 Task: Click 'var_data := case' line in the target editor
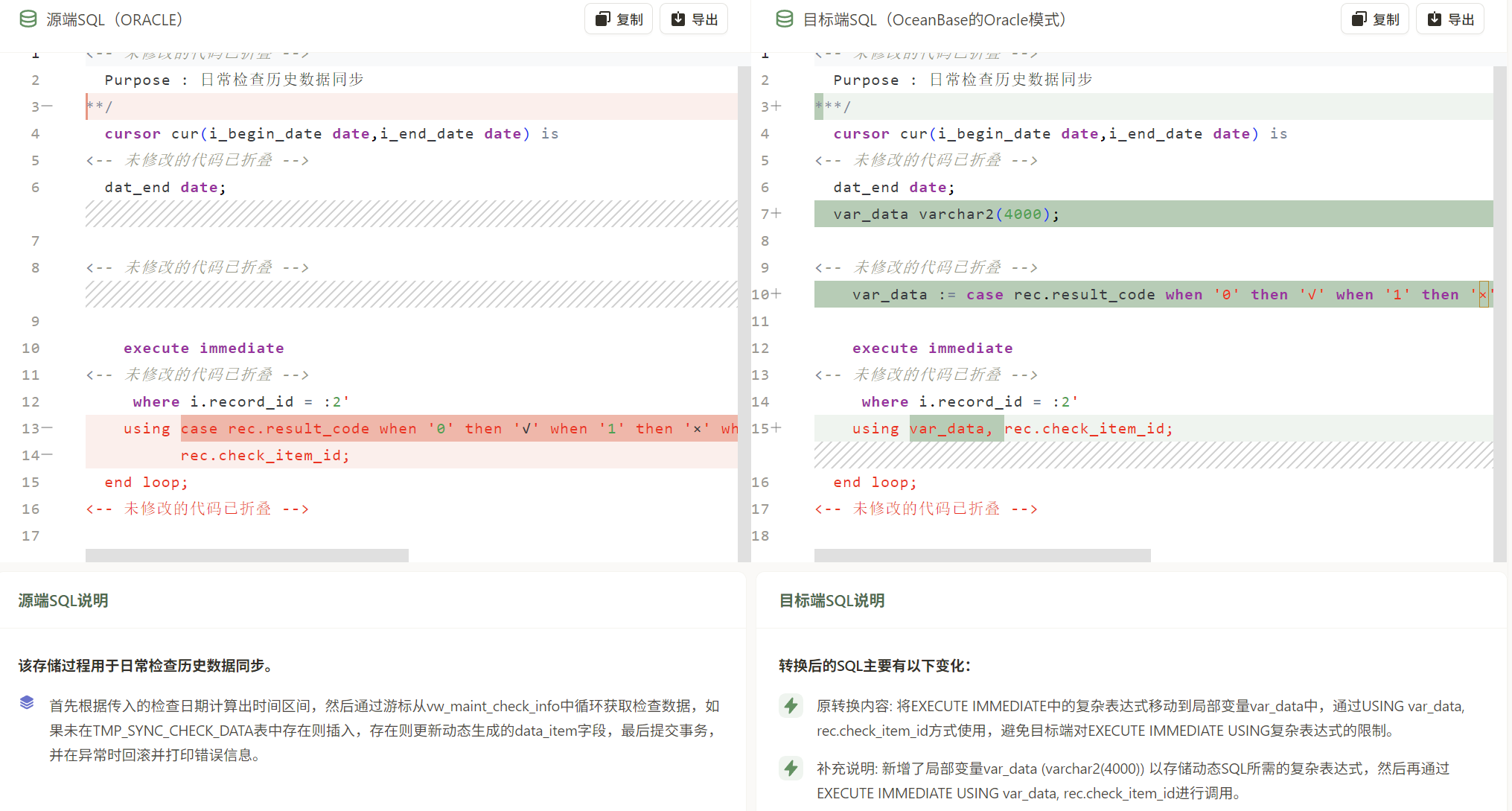click(1153, 294)
